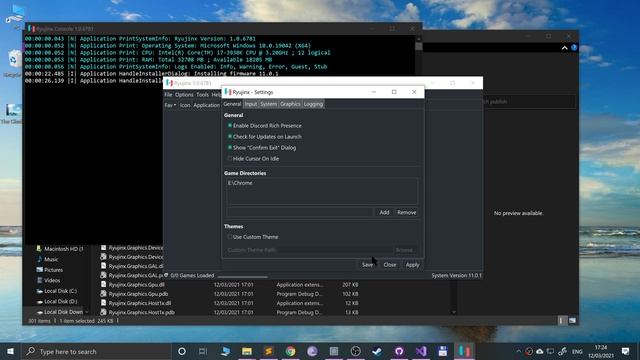
Task: Click the Ryujinx Console title bar icon
Action: click(31, 29)
